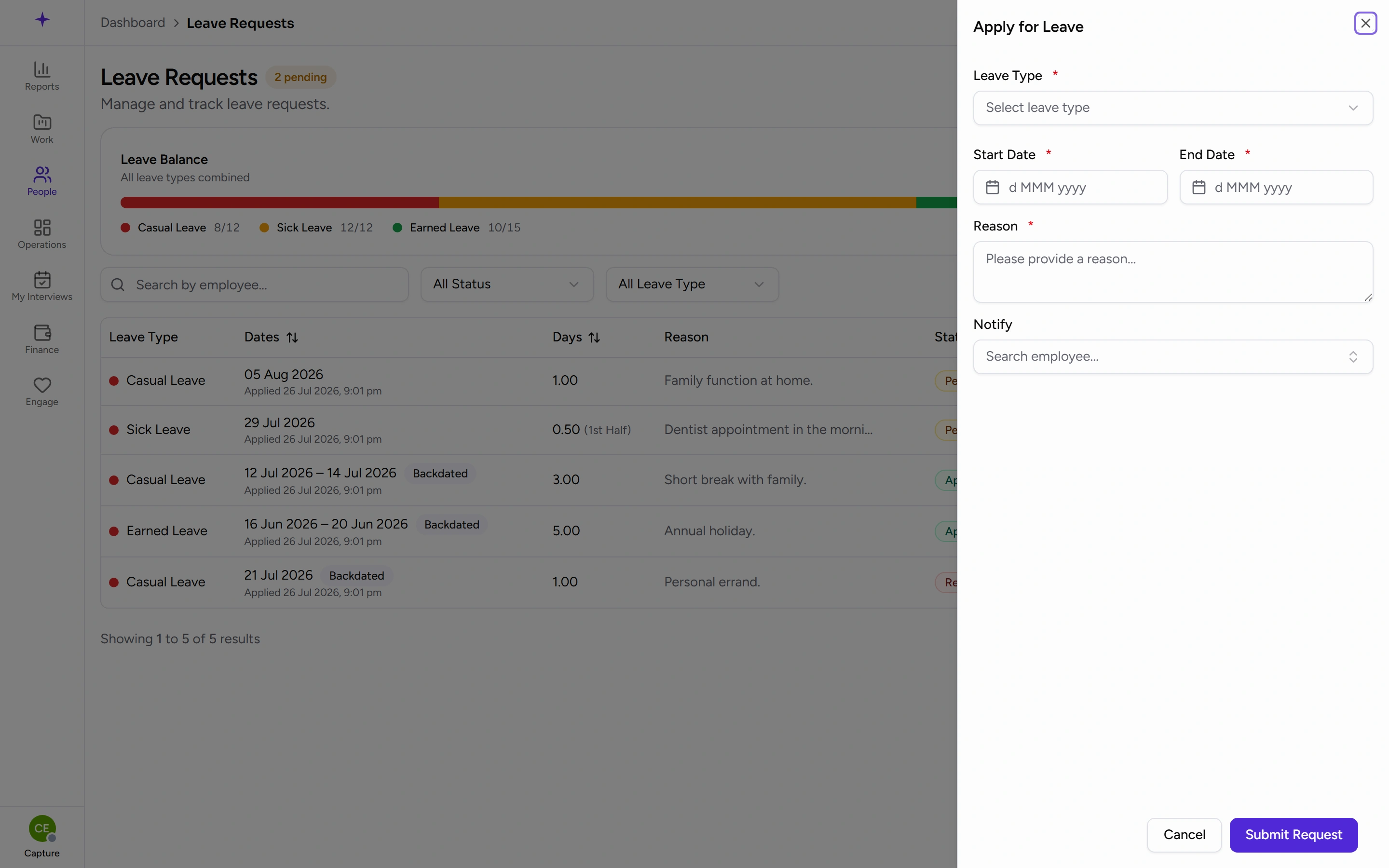Click the Sick Leave amber balance segment
The height and width of the screenshot is (868, 1389).
pyautogui.click(x=677, y=202)
